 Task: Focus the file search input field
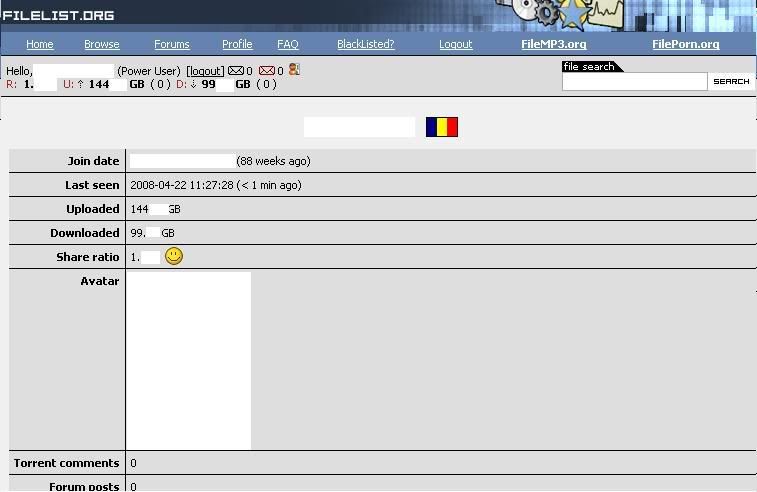click(634, 81)
